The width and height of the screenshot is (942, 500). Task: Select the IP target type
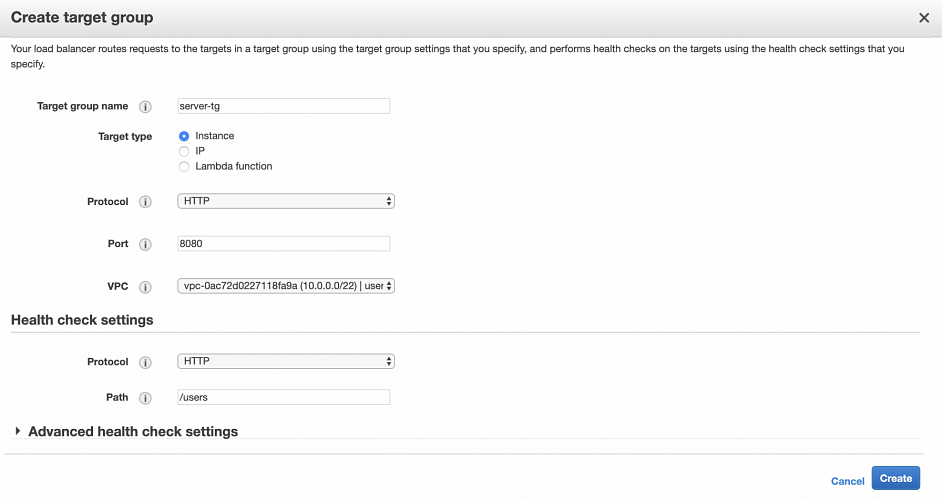tap(184, 151)
